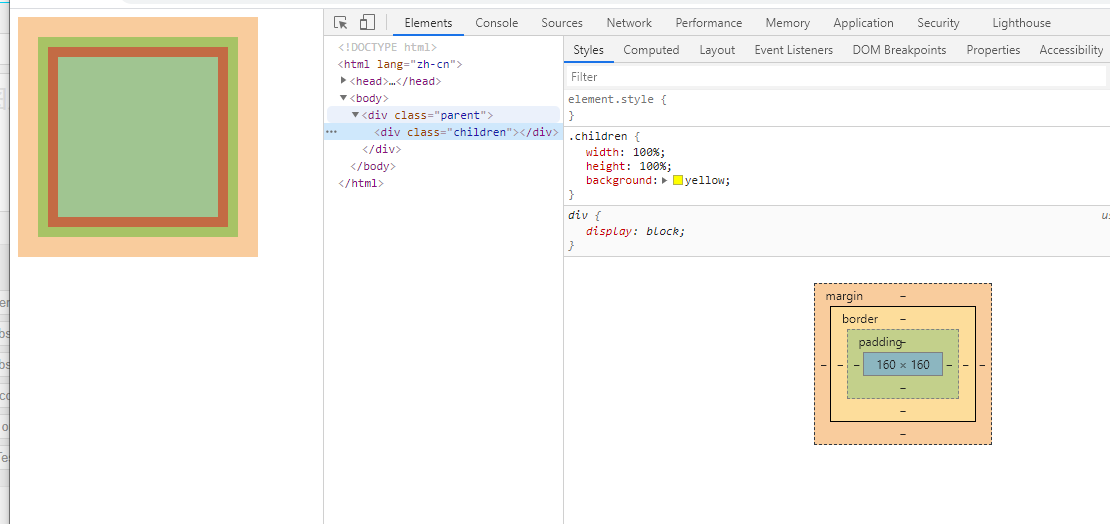
Task: Open the Application tab
Action: [x=863, y=23]
